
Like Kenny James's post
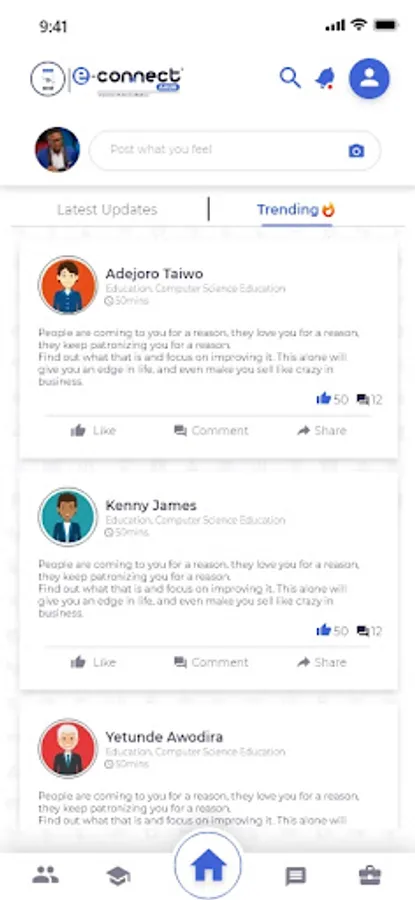[x=93, y=662]
